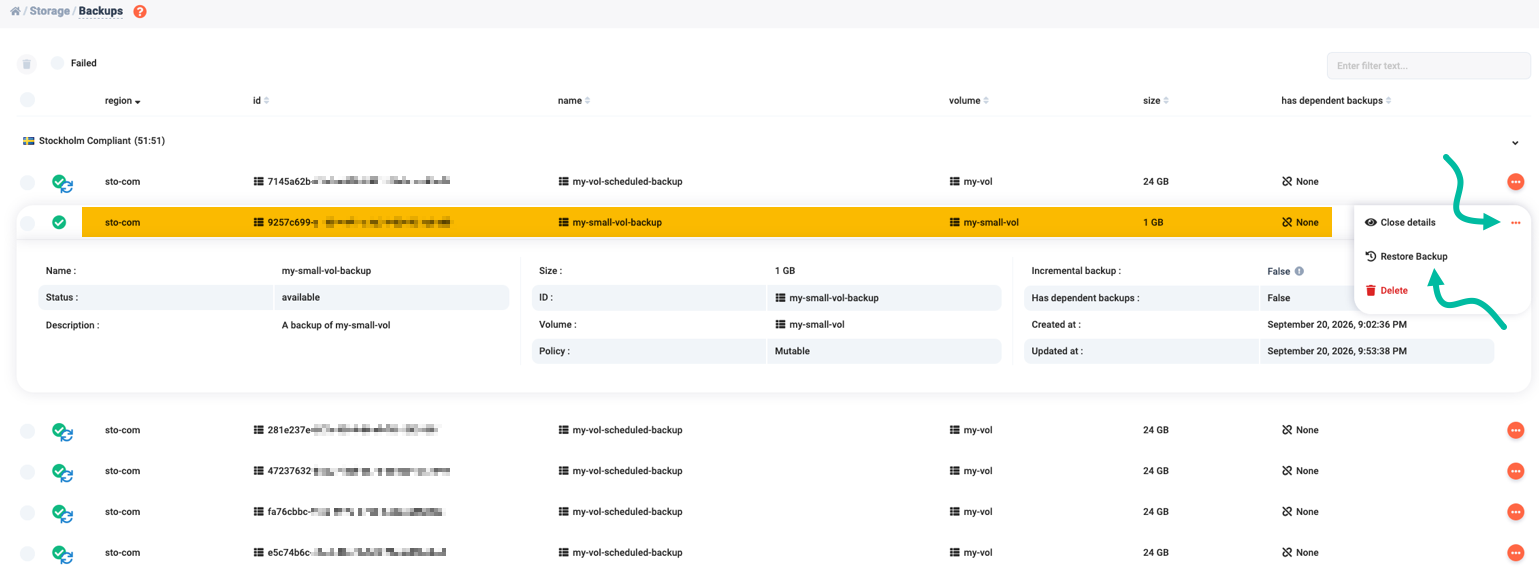
Task: Click my-vol volume of row e5c74b6c
Action: 971,552
